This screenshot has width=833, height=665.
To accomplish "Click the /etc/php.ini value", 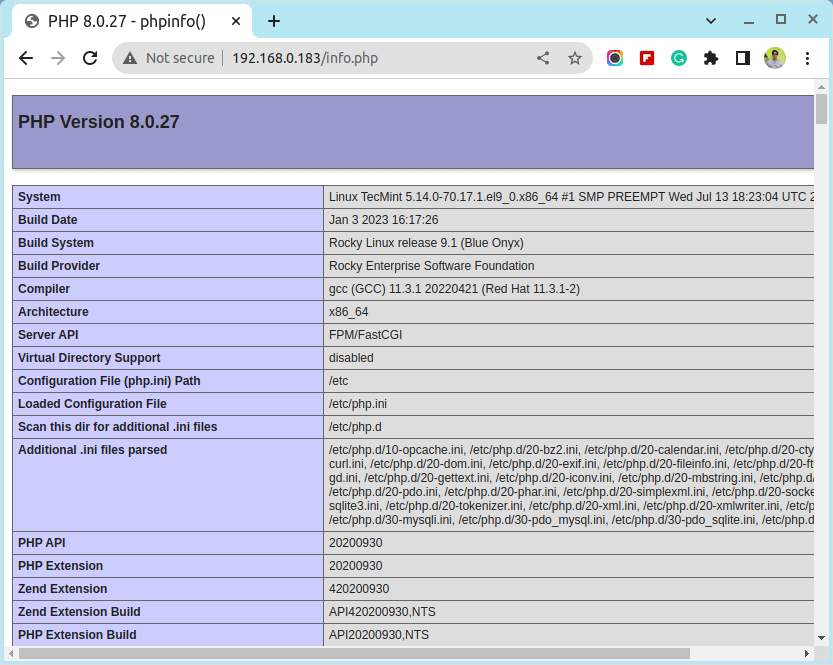I will 358,404.
